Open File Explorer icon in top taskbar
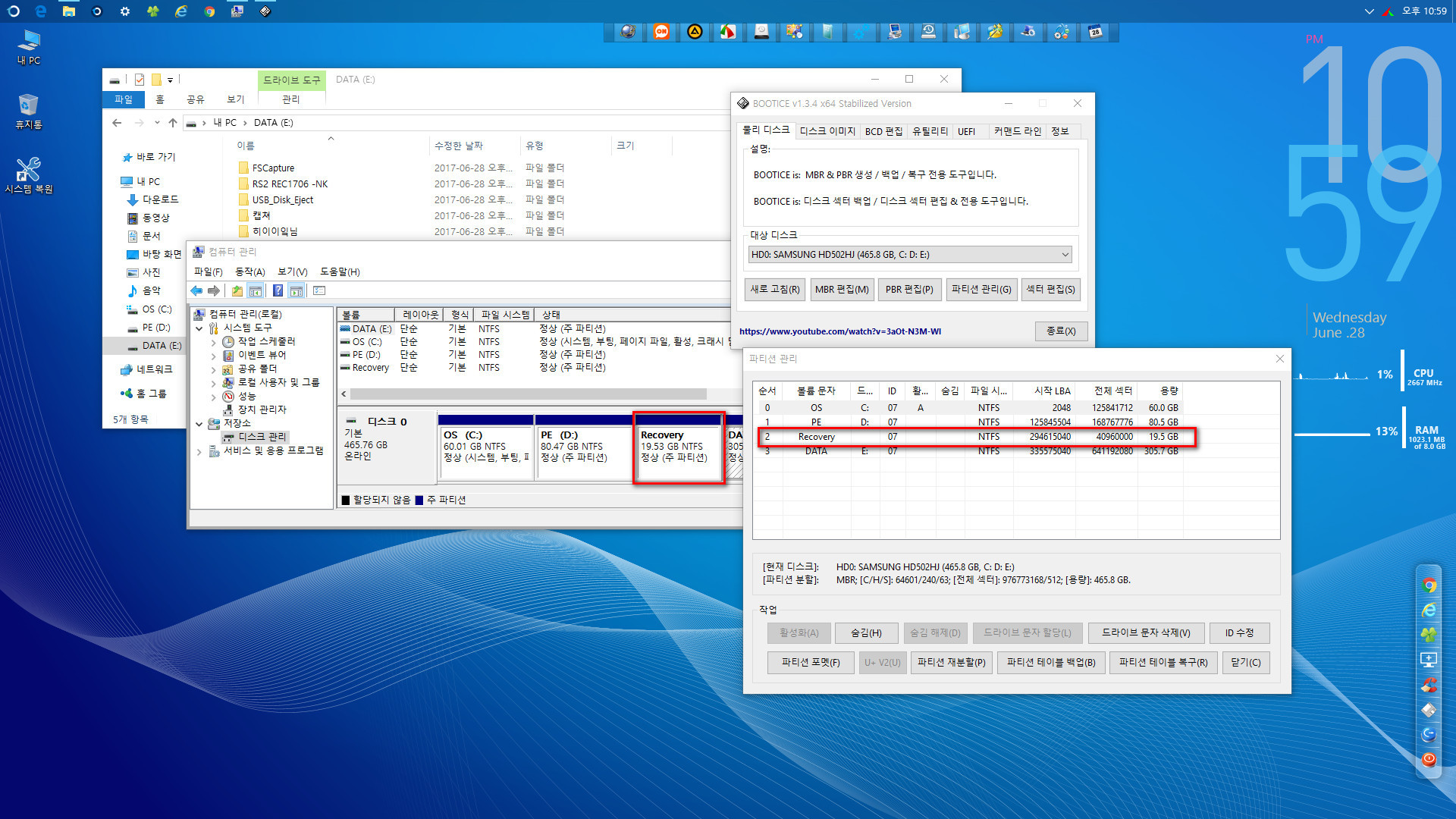 pos(69,11)
